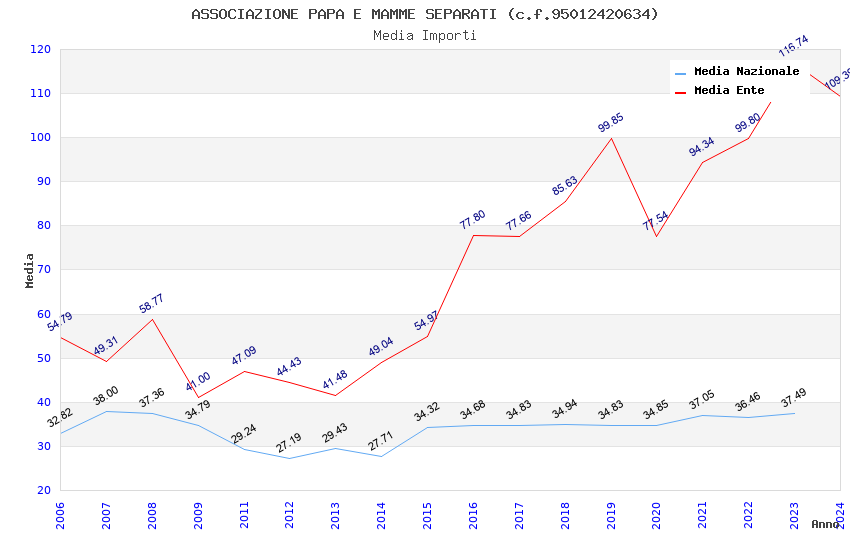850x550 pixels.
Task: Click the 58.77 data label
Action: click(151, 303)
